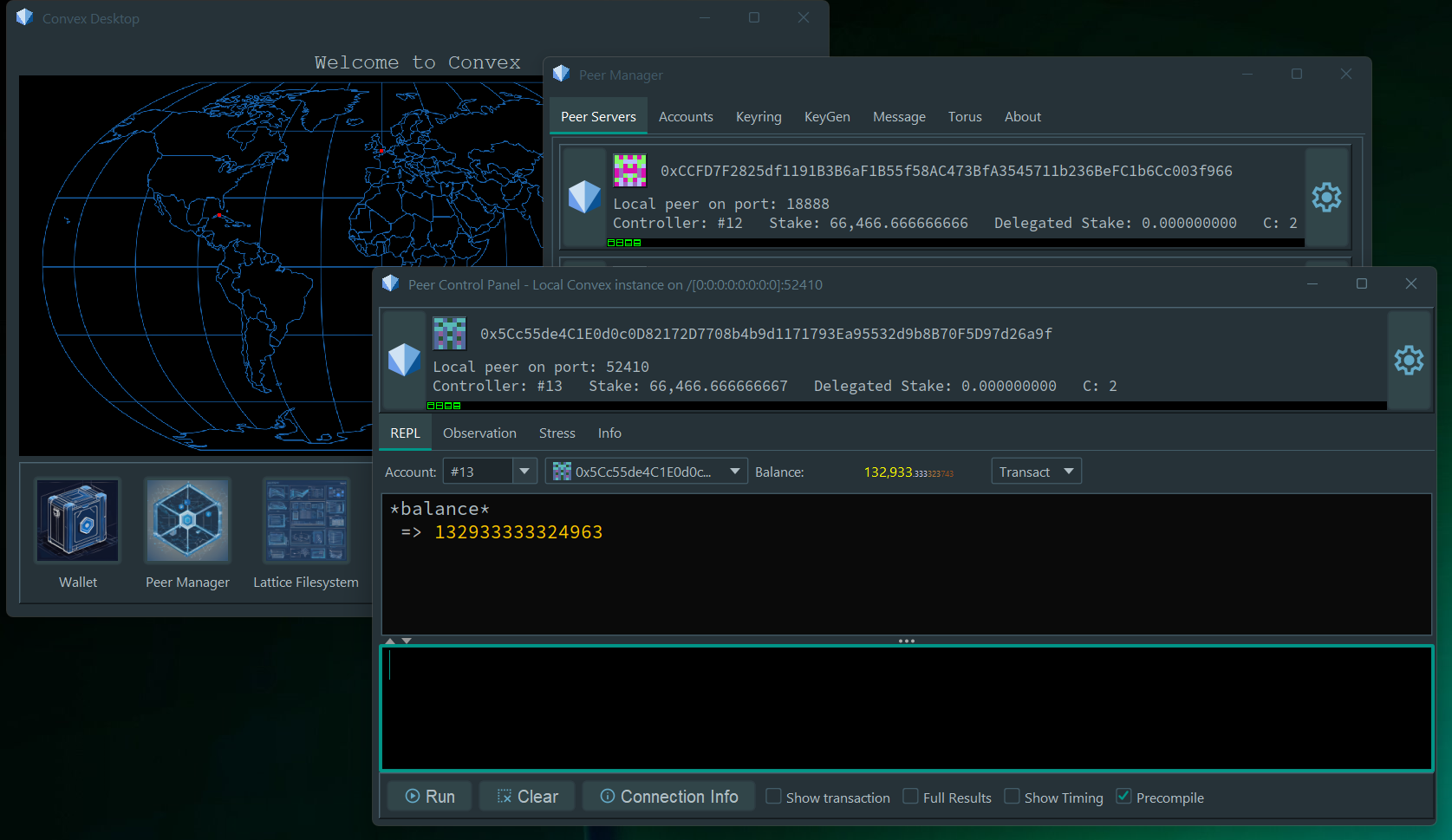The height and width of the screenshot is (840, 1452).
Task: Select the Message tab
Action: (899, 117)
